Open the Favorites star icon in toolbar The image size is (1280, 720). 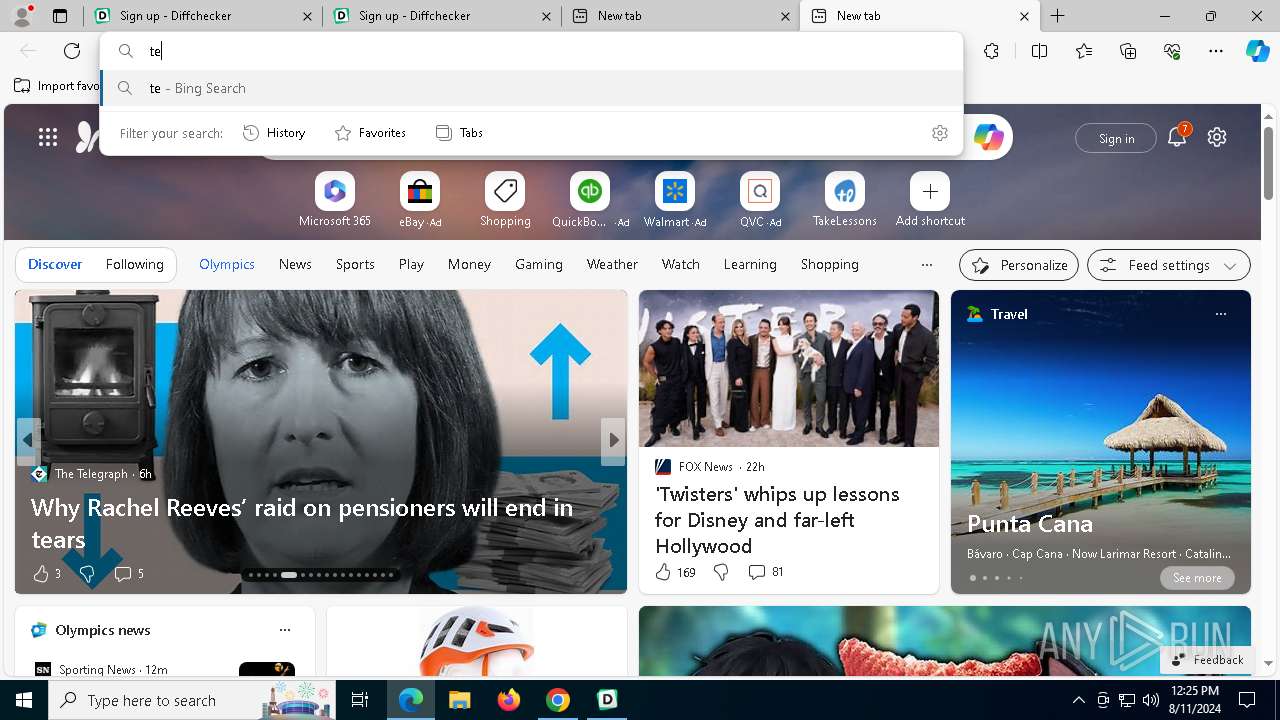1084,51
